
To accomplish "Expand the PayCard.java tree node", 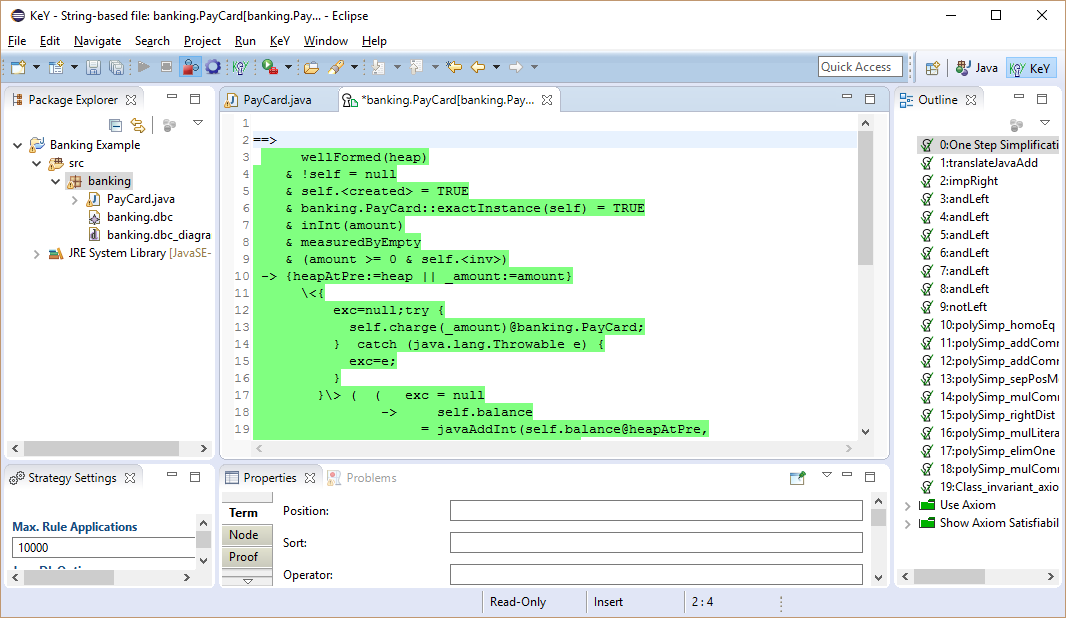I will pyautogui.click(x=75, y=199).
